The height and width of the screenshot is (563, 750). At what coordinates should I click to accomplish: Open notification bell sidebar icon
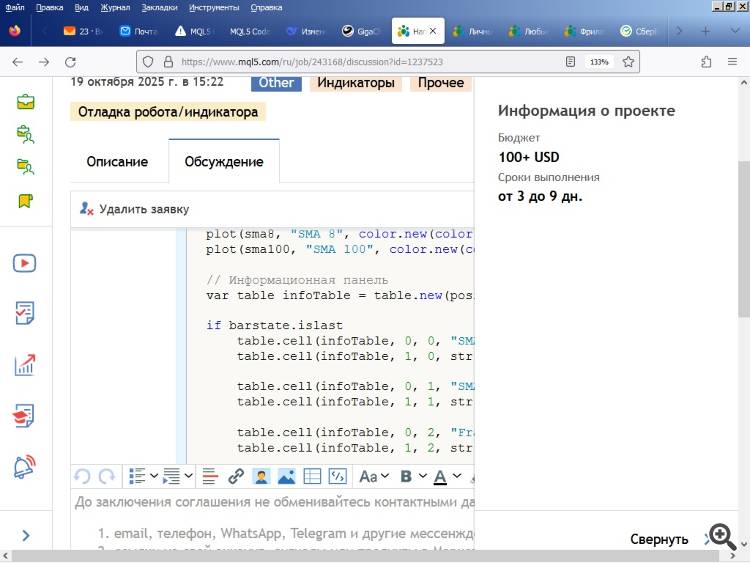tap(24, 466)
